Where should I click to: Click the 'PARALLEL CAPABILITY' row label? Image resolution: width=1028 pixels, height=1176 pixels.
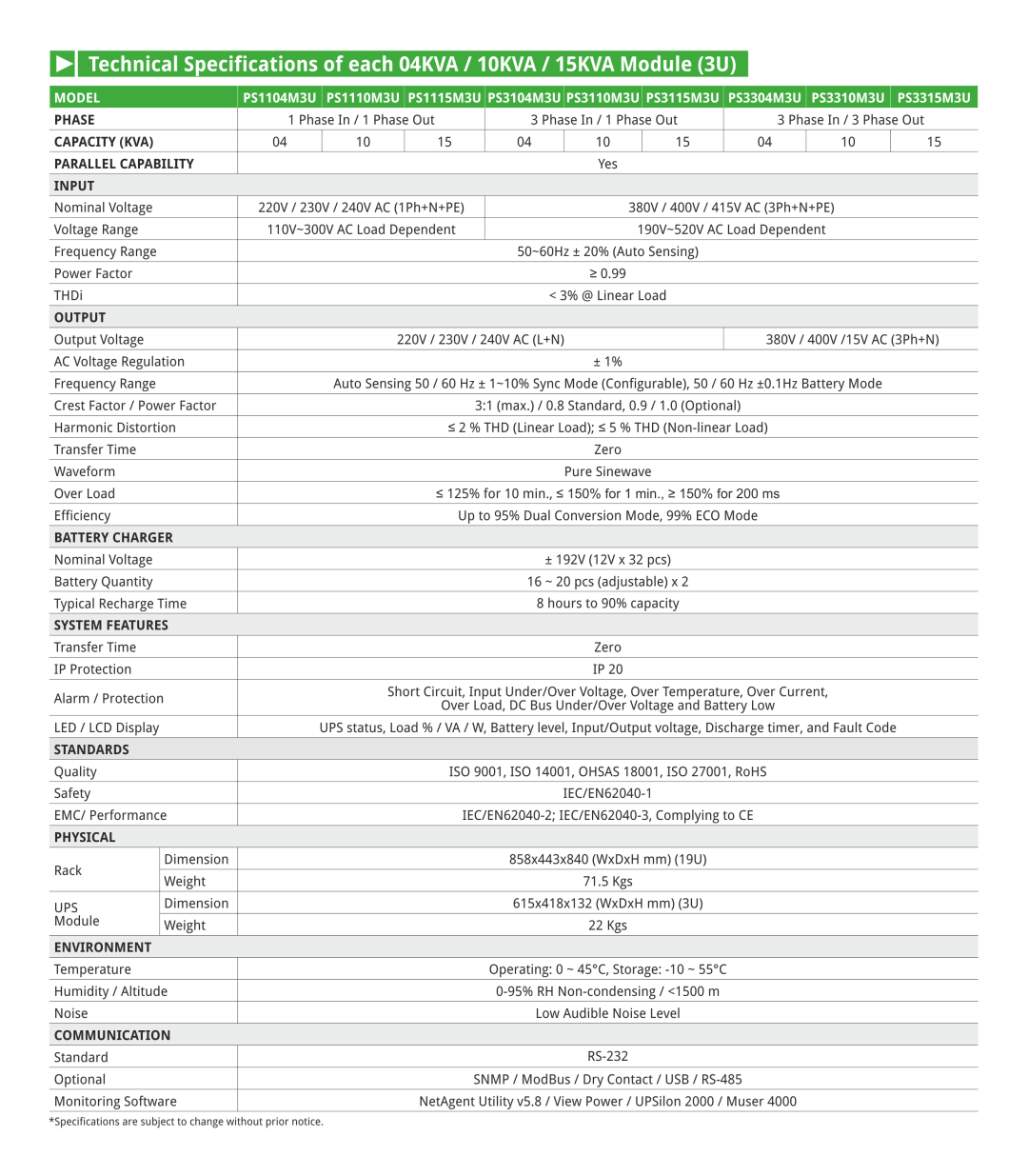pos(124,164)
